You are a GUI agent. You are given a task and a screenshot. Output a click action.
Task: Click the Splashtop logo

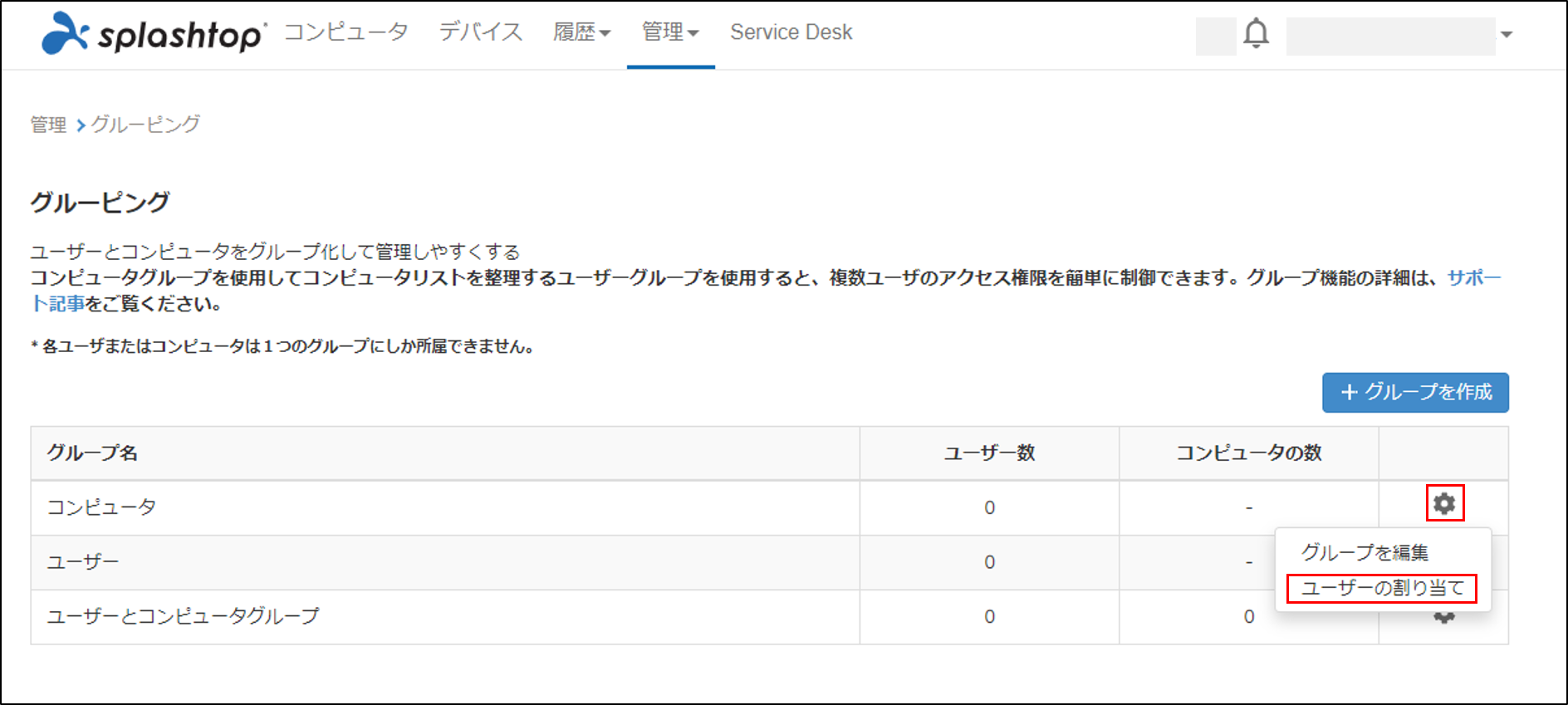click(154, 33)
